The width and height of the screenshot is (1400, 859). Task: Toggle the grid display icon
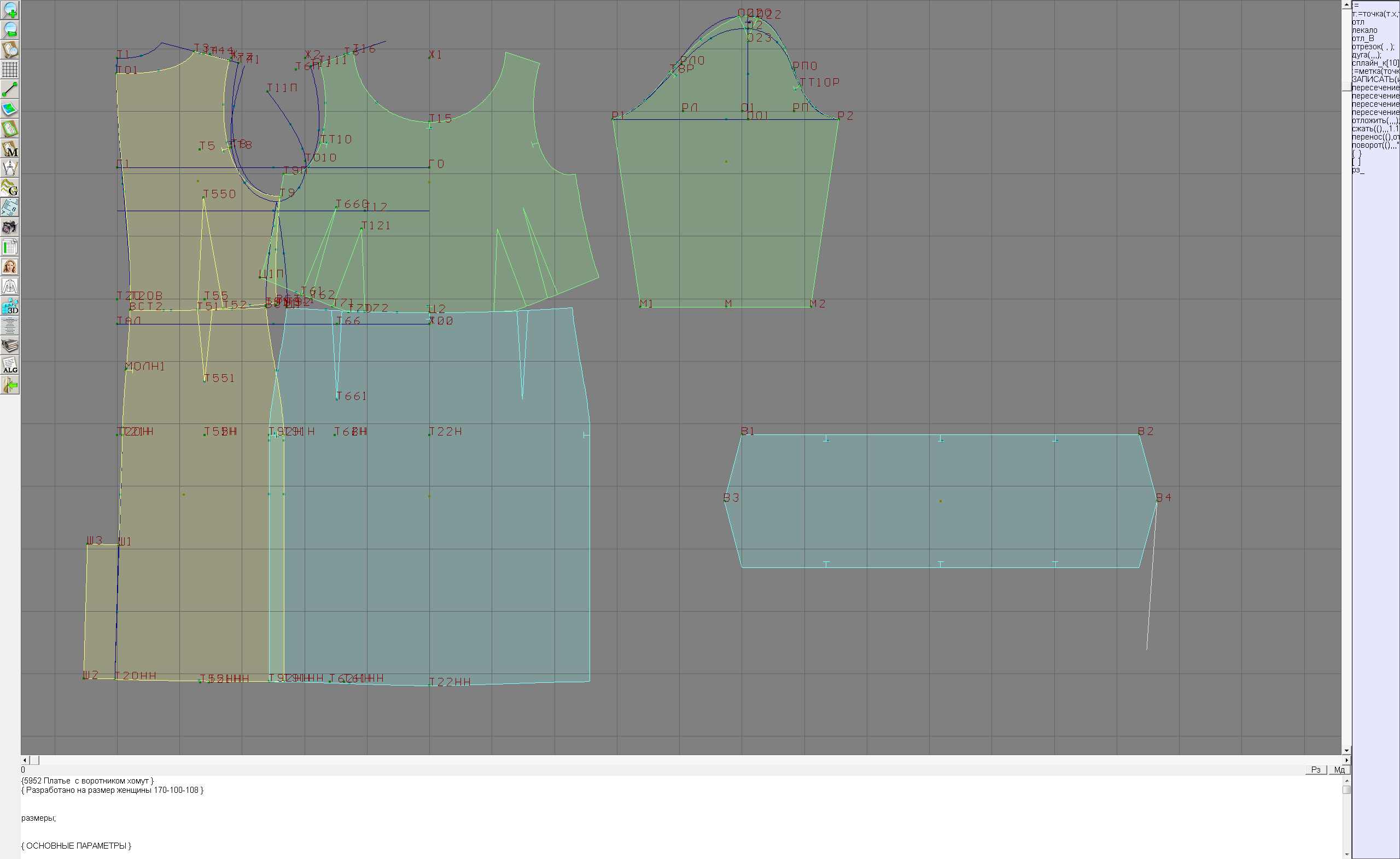pyautogui.click(x=10, y=69)
